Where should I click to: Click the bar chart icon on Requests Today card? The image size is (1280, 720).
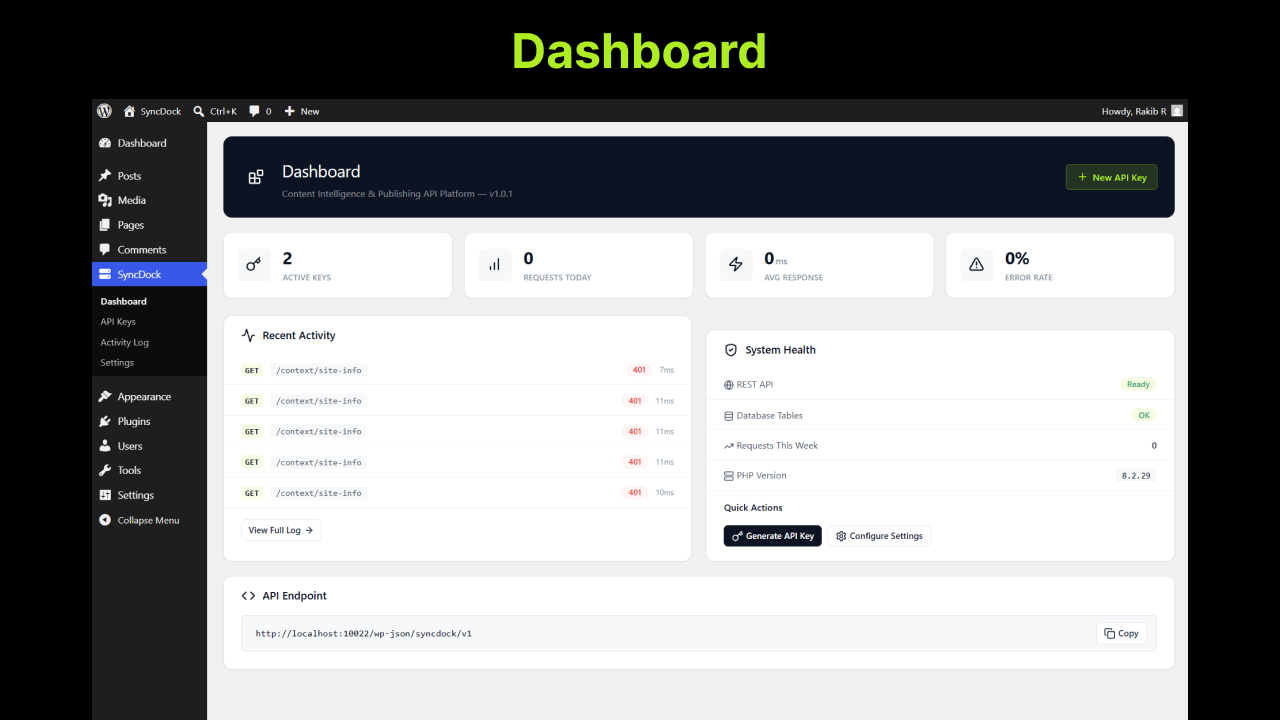(495, 265)
